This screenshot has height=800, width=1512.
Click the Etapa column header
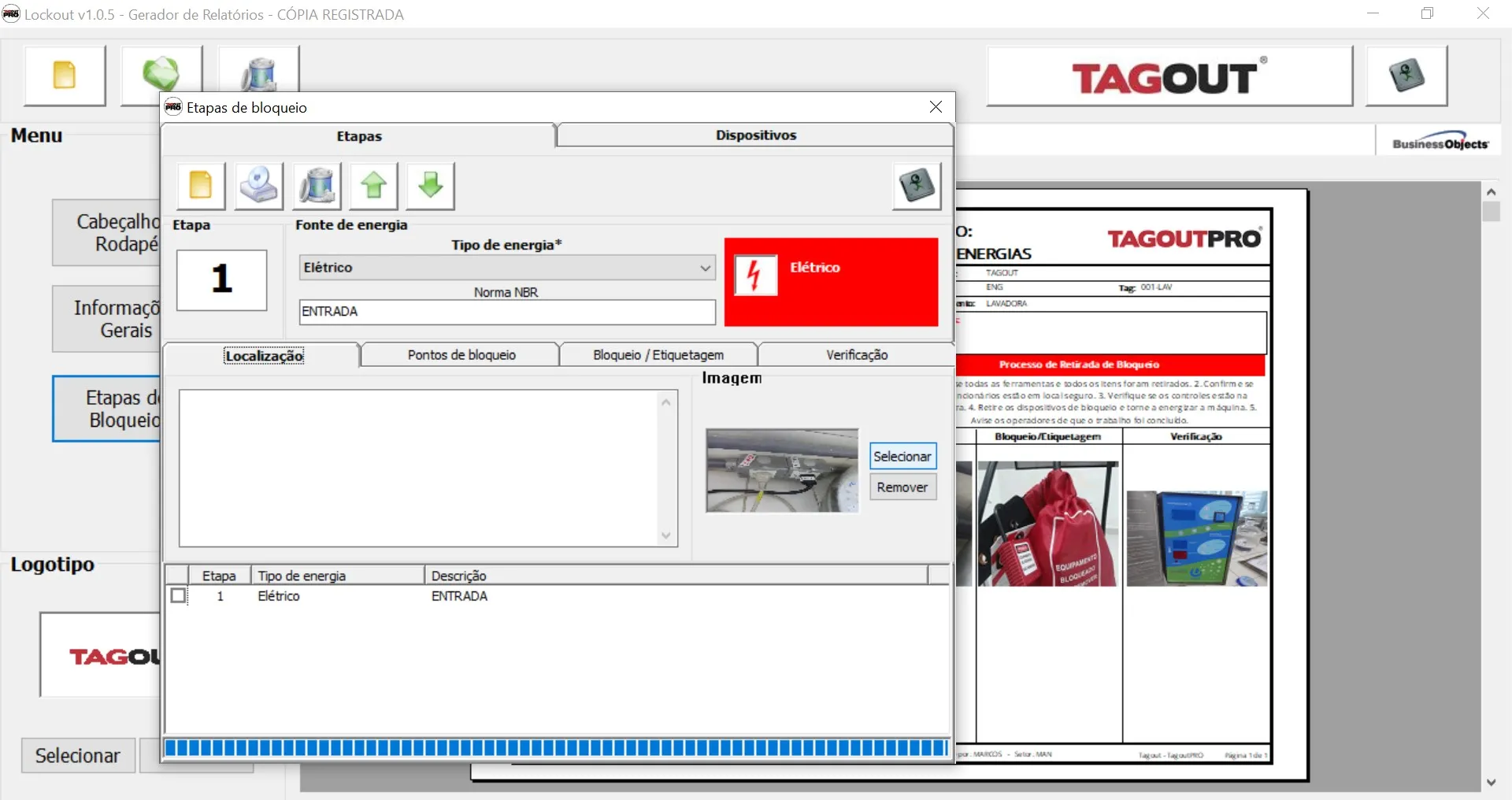click(219, 576)
